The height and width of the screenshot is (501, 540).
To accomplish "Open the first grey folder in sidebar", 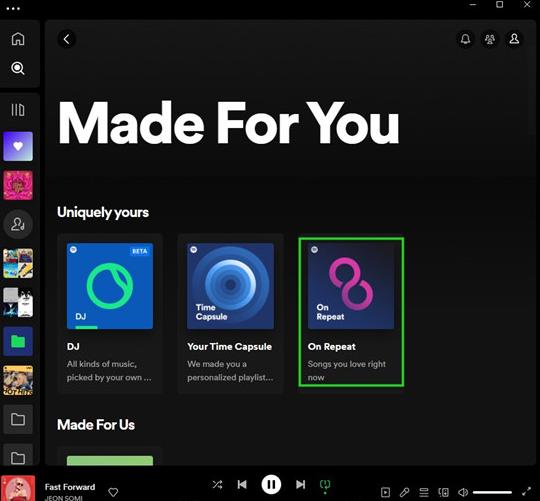I will pyautogui.click(x=18, y=419).
